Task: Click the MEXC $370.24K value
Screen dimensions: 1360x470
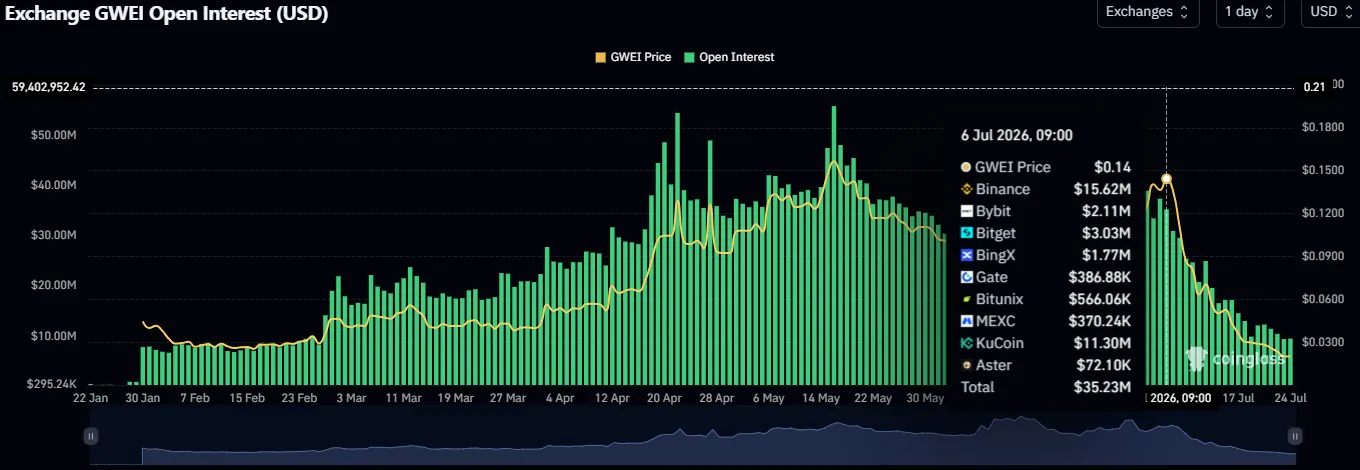Action: point(1101,321)
